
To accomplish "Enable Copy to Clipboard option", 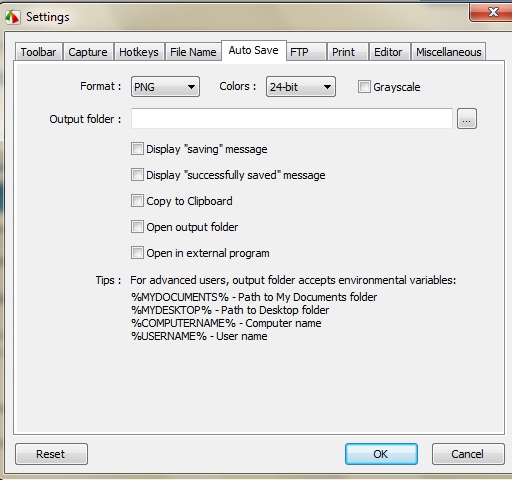I will 137,201.
